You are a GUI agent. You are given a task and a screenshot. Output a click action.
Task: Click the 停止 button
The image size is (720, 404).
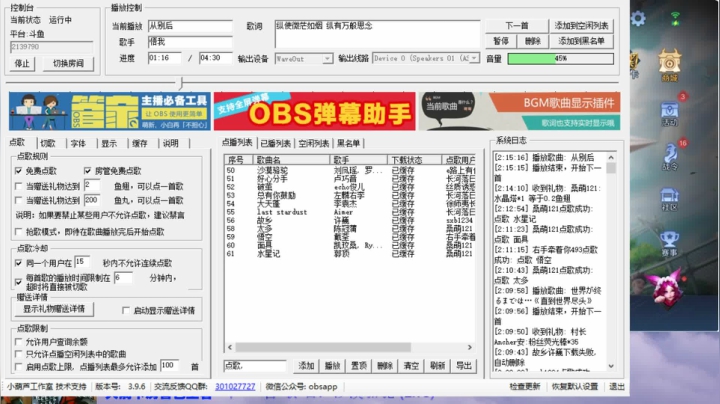[x=22, y=63]
